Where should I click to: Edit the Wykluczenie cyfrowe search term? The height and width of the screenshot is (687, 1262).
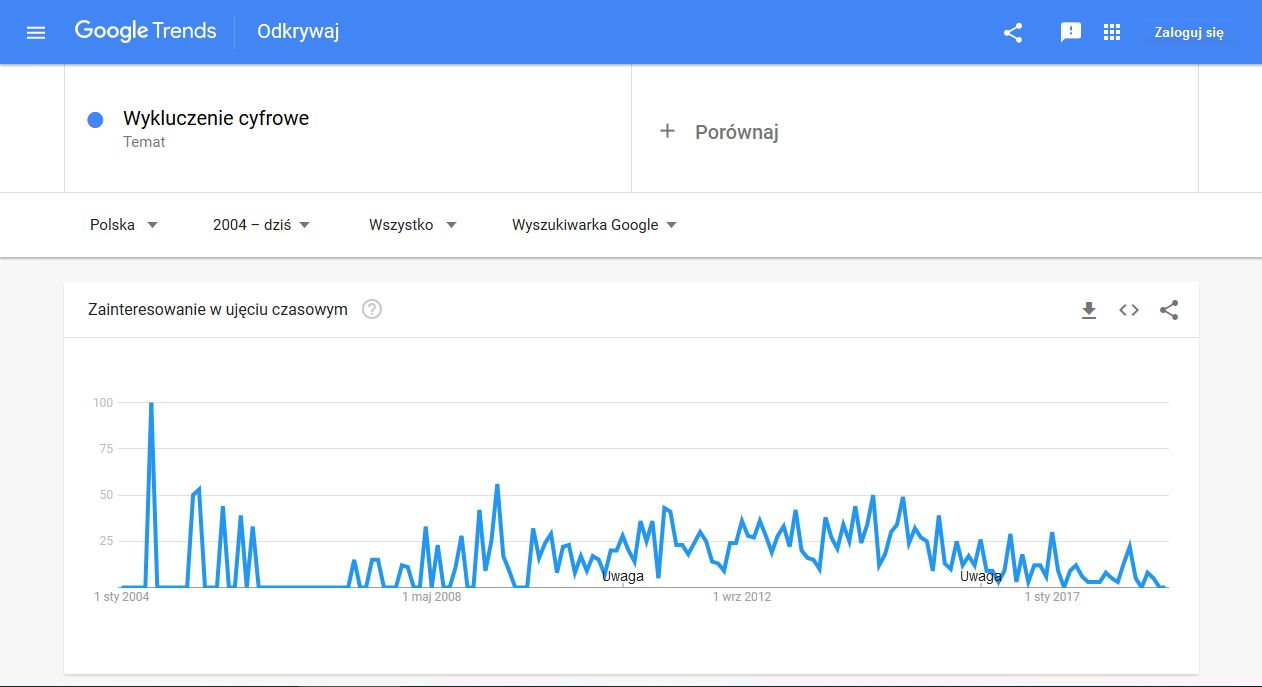[x=216, y=119]
